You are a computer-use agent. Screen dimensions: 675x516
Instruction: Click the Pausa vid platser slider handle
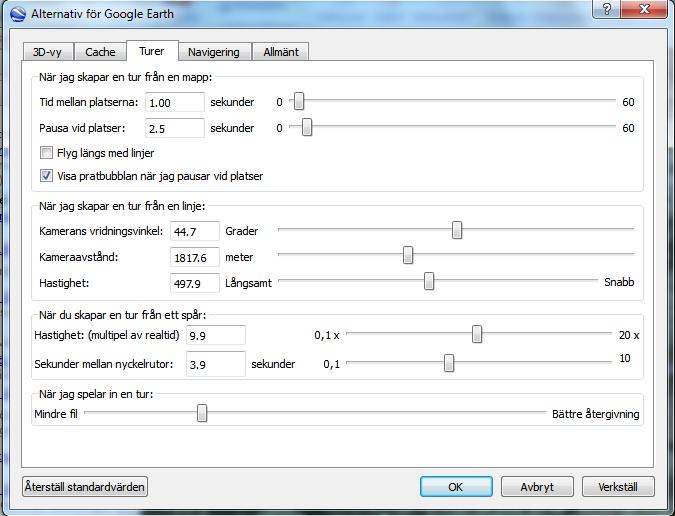307,127
